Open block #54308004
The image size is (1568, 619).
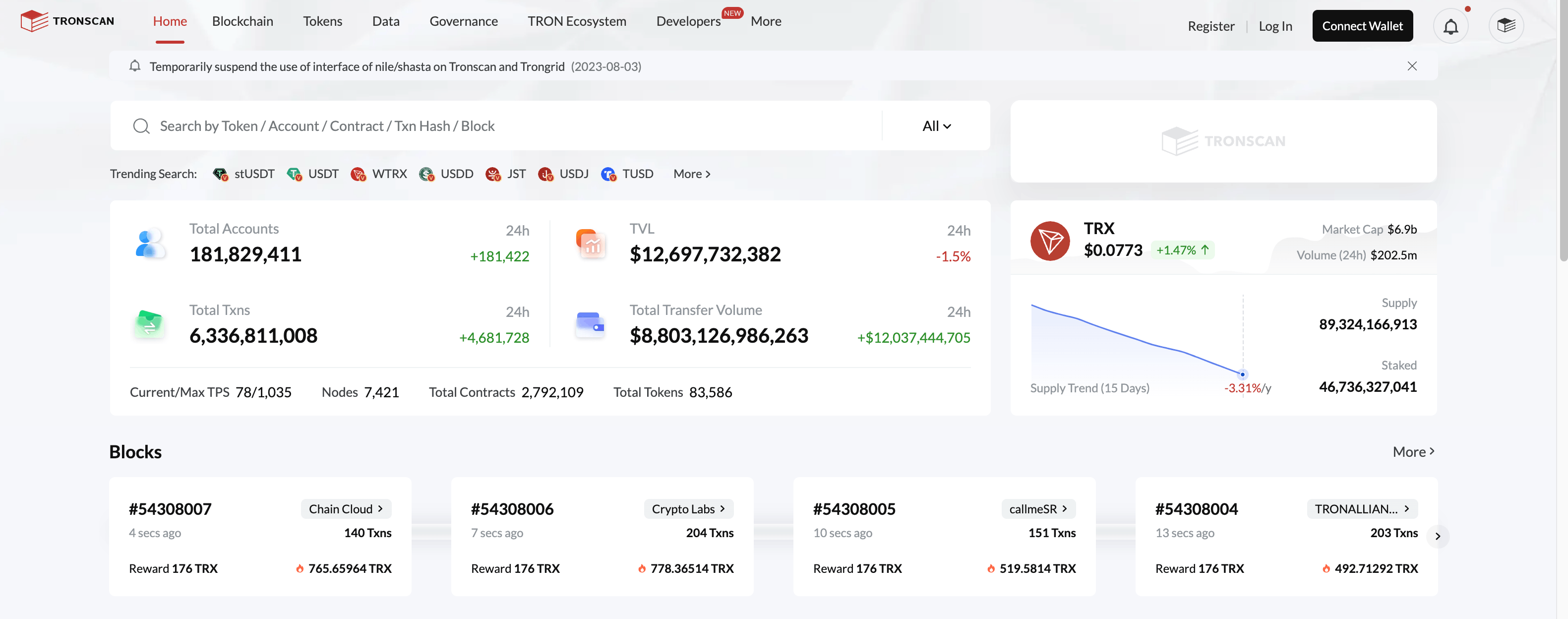click(x=1196, y=509)
